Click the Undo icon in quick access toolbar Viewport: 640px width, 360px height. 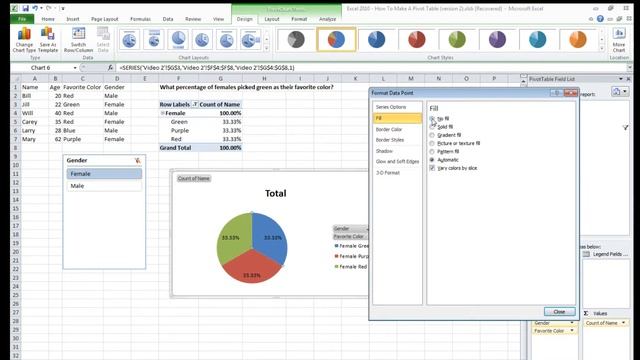click(35, 8)
